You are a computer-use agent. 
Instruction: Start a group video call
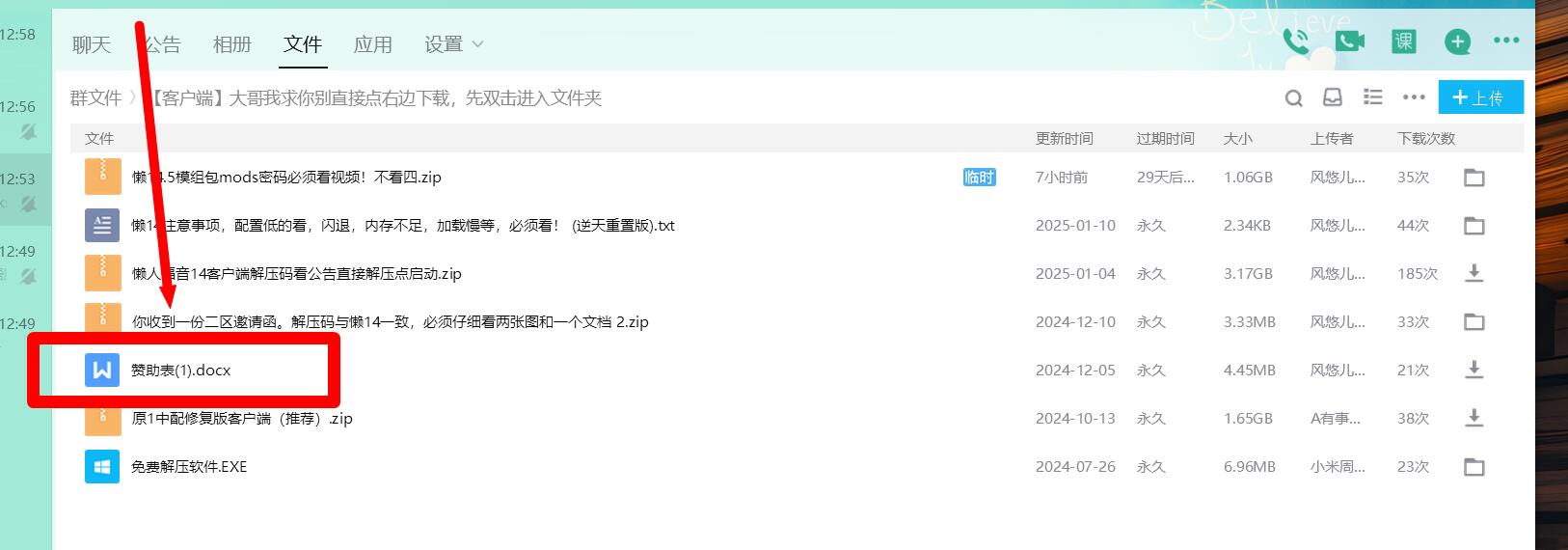[x=1350, y=41]
